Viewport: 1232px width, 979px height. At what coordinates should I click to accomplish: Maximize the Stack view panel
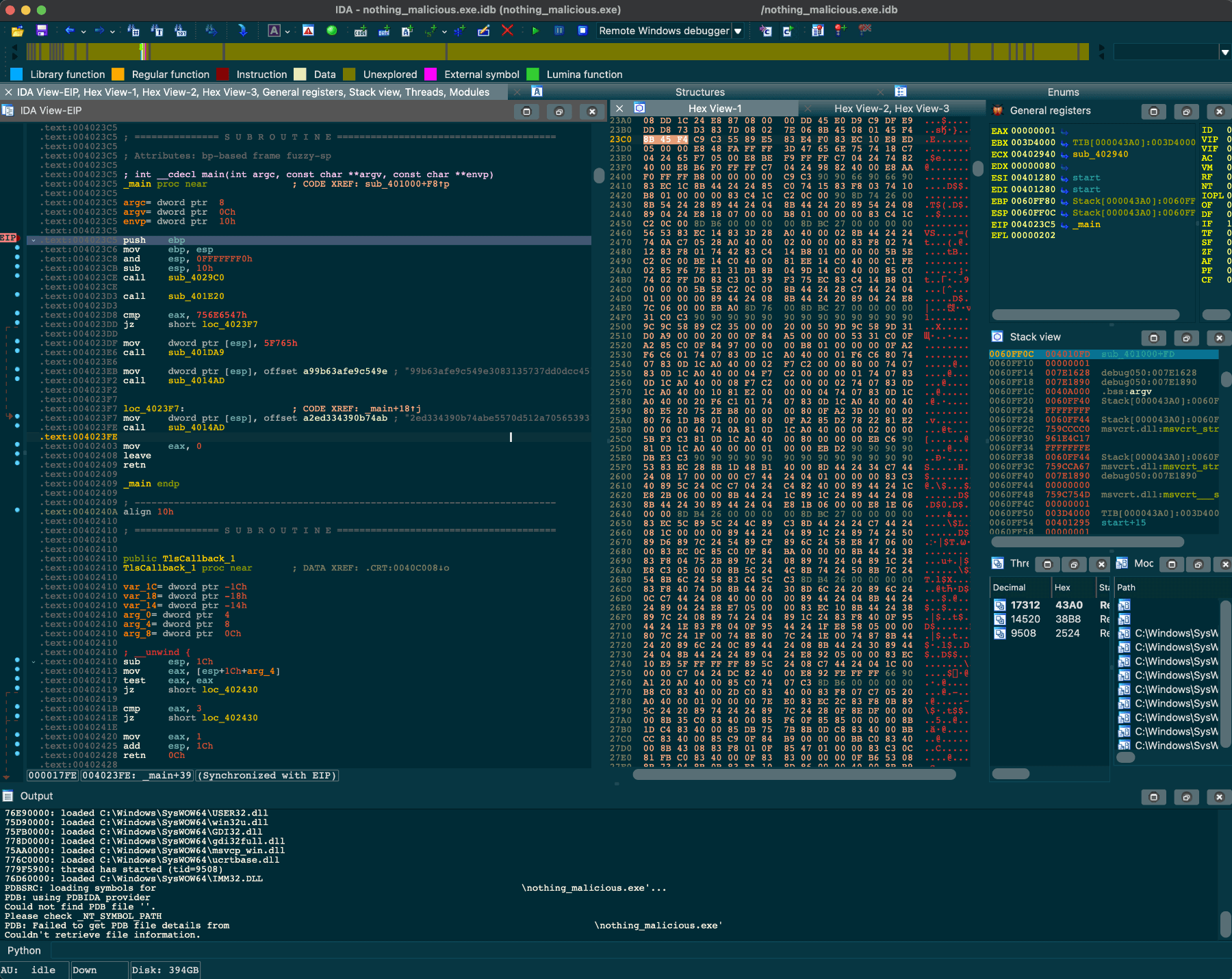(x=1154, y=338)
